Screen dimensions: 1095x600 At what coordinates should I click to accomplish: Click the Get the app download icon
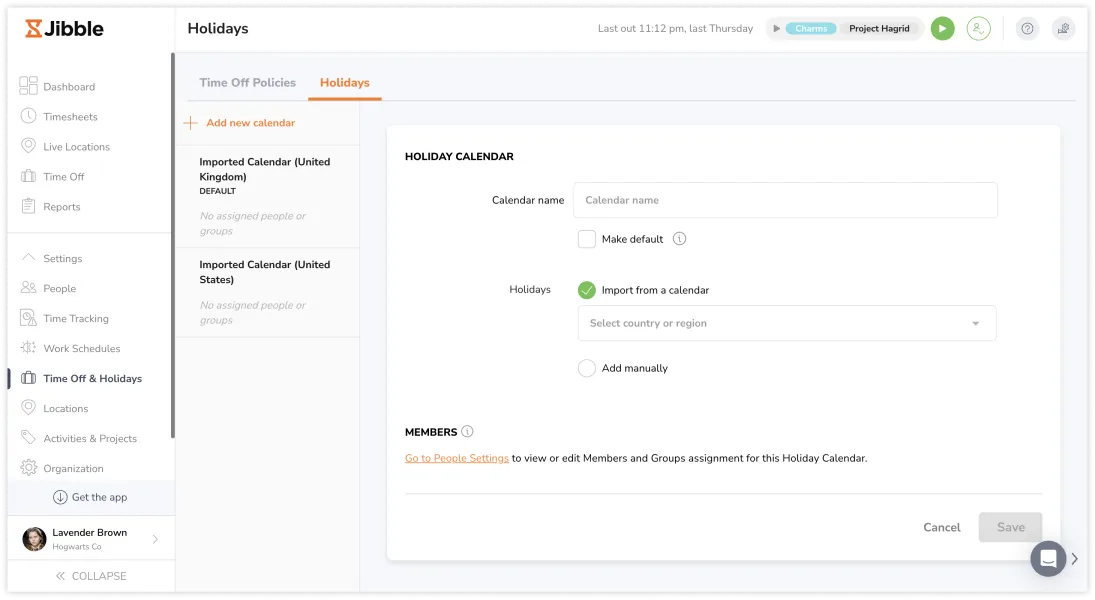pyautogui.click(x=60, y=497)
